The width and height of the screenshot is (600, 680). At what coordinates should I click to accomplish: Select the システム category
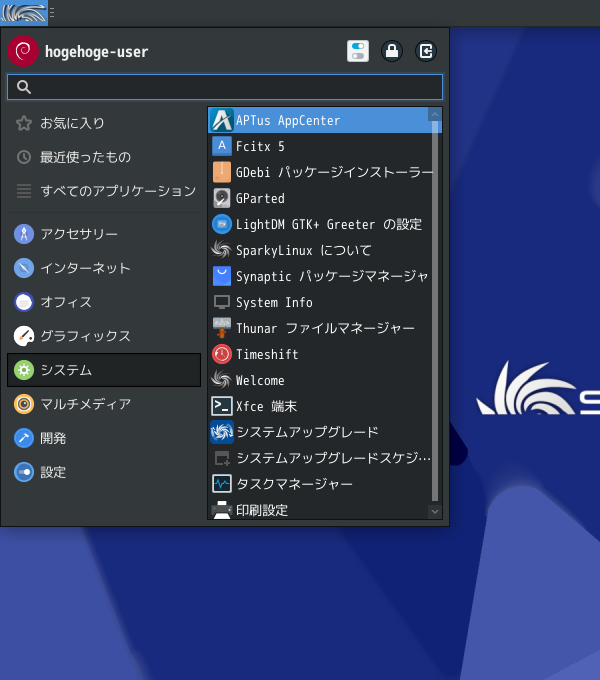click(104, 370)
